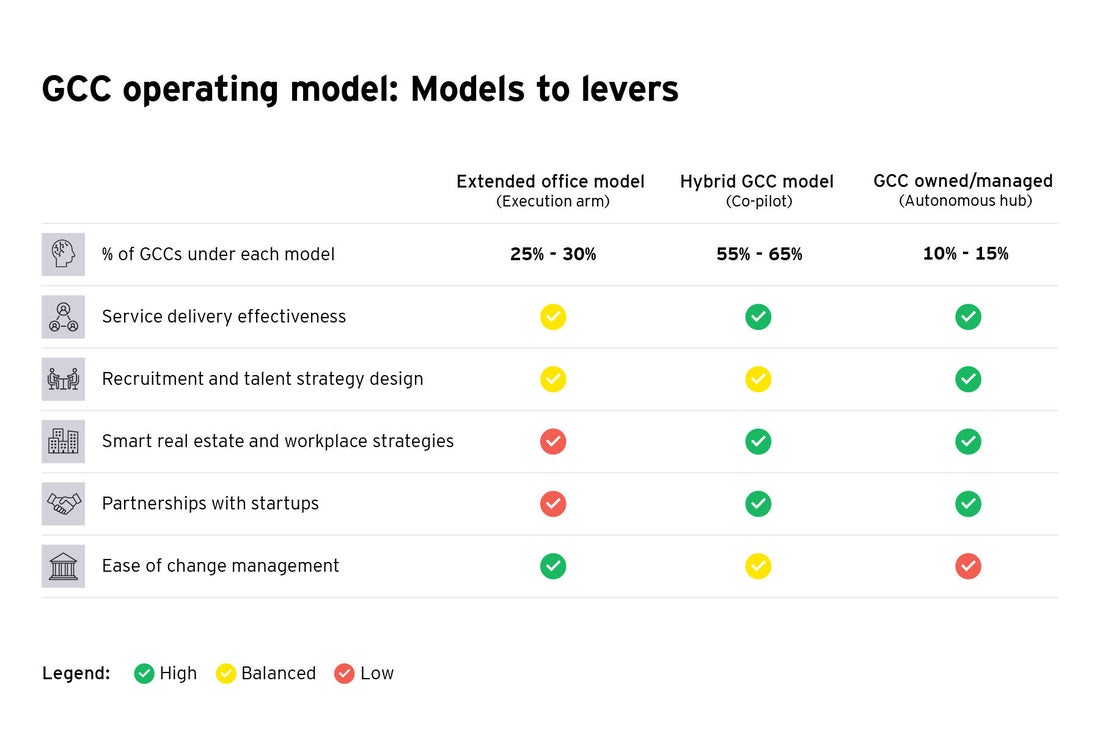This screenshot has width=1100, height=733.
Task: Click the green check for Extended office change management
Action: (553, 566)
